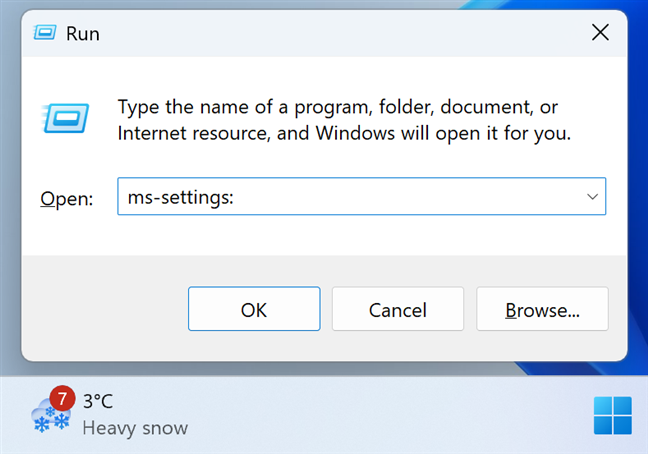Click Browse... to locate a file

click(542, 309)
